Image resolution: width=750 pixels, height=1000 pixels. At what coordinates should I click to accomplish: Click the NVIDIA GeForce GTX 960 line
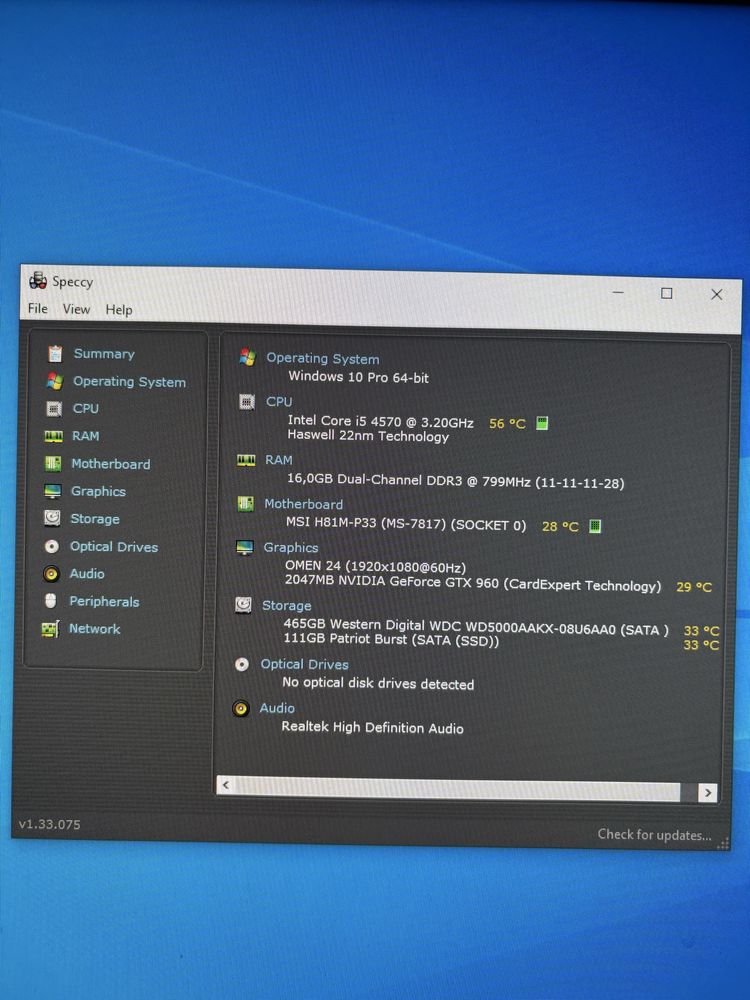click(473, 583)
